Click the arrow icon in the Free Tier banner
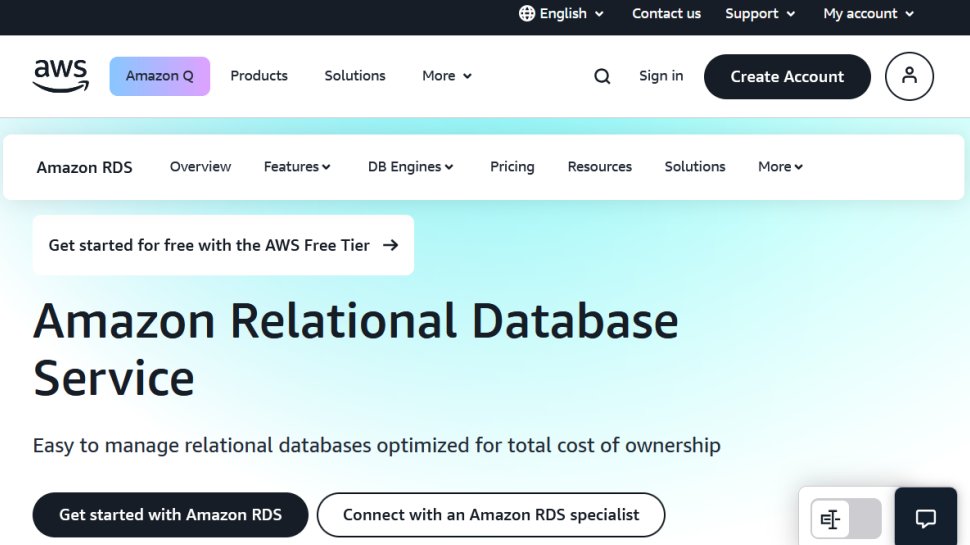The height and width of the screenshot is (545, 970). 390,246
